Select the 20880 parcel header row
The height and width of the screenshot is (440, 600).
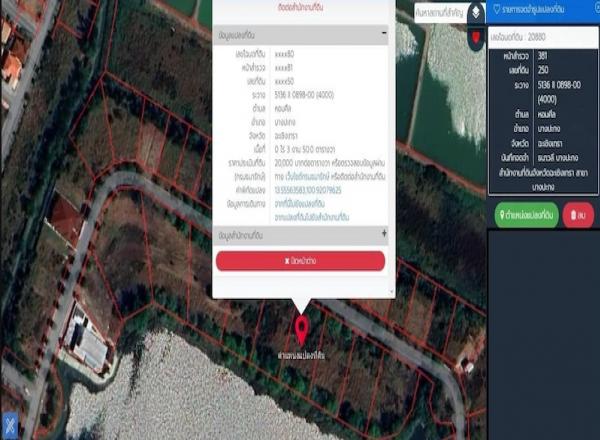(543, 36)
